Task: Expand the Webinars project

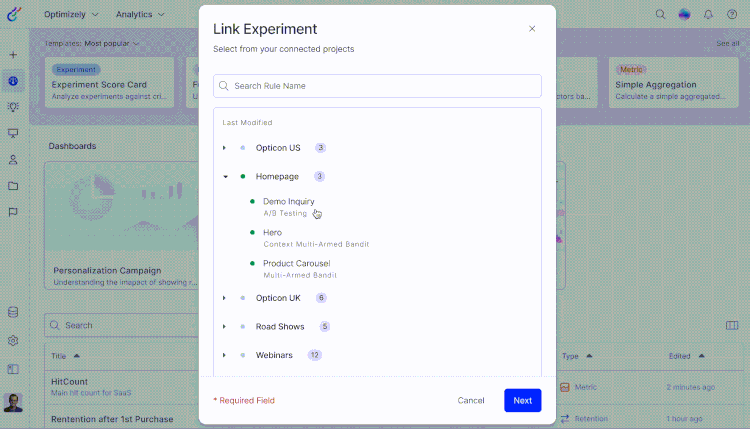Action: (225, 355)
